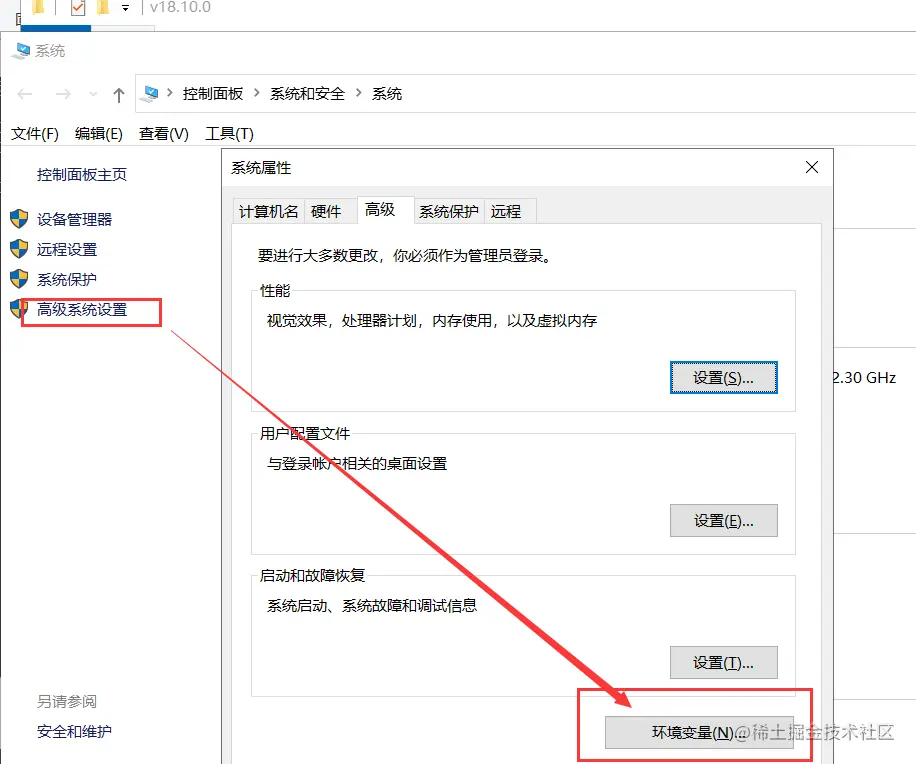Click the shield icon beside 设备管理器
This screenshot has width=916, height=764.
pyautogui.click(x=19, y=219)
